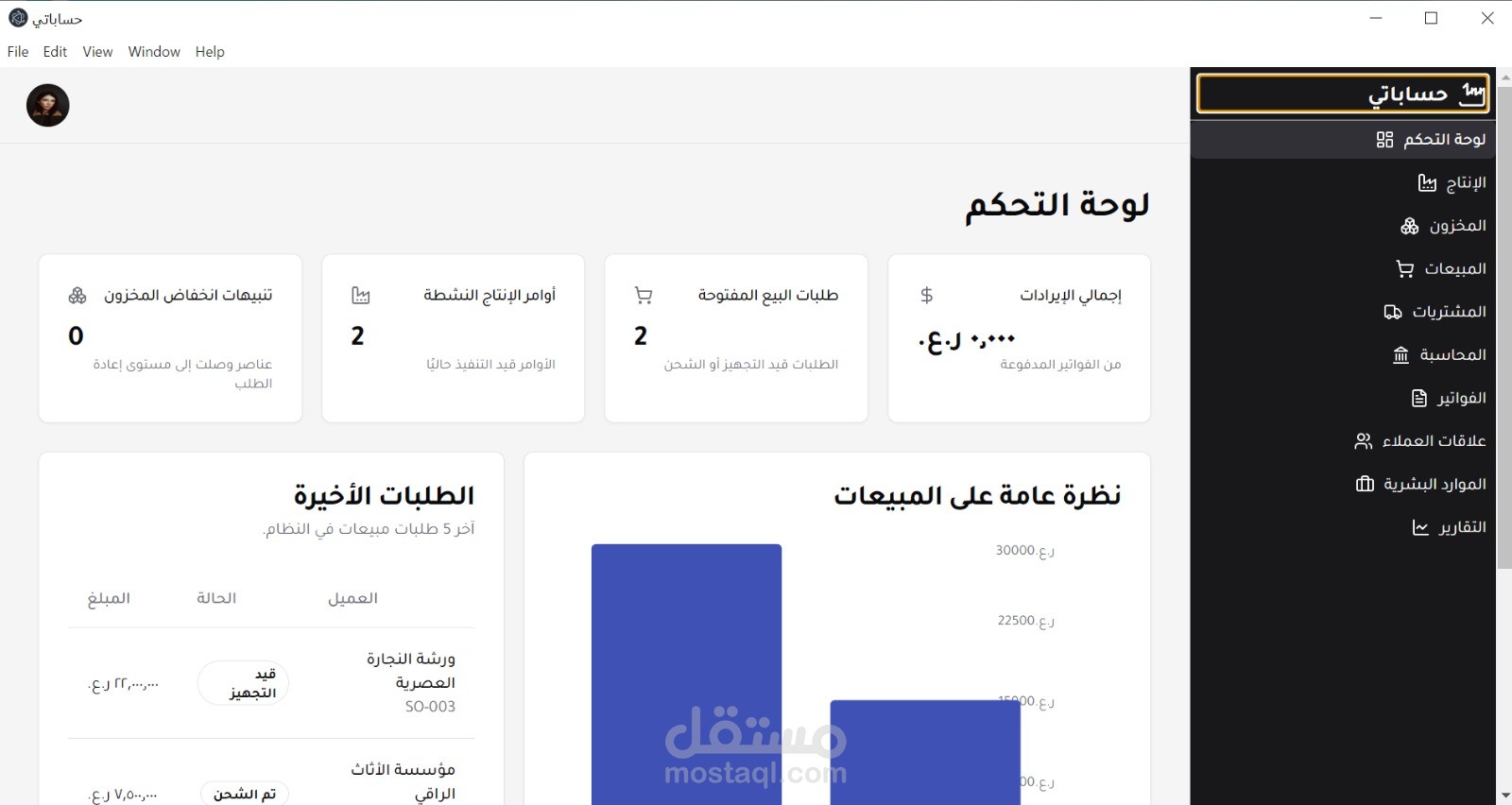Click the people icon next to علاقات العملاء
Screen dimensions: 1512x805
click(1363, 441)
